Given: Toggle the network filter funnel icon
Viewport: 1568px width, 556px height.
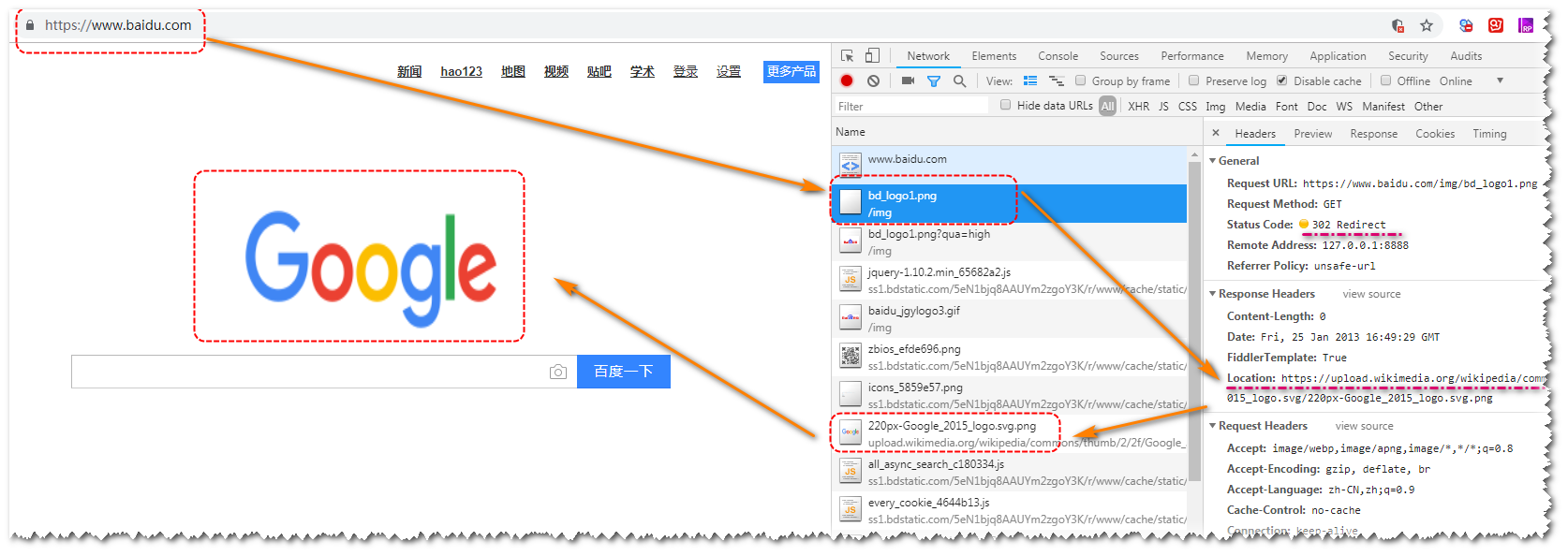Looking at the screenshot, I should pos(934,81).
